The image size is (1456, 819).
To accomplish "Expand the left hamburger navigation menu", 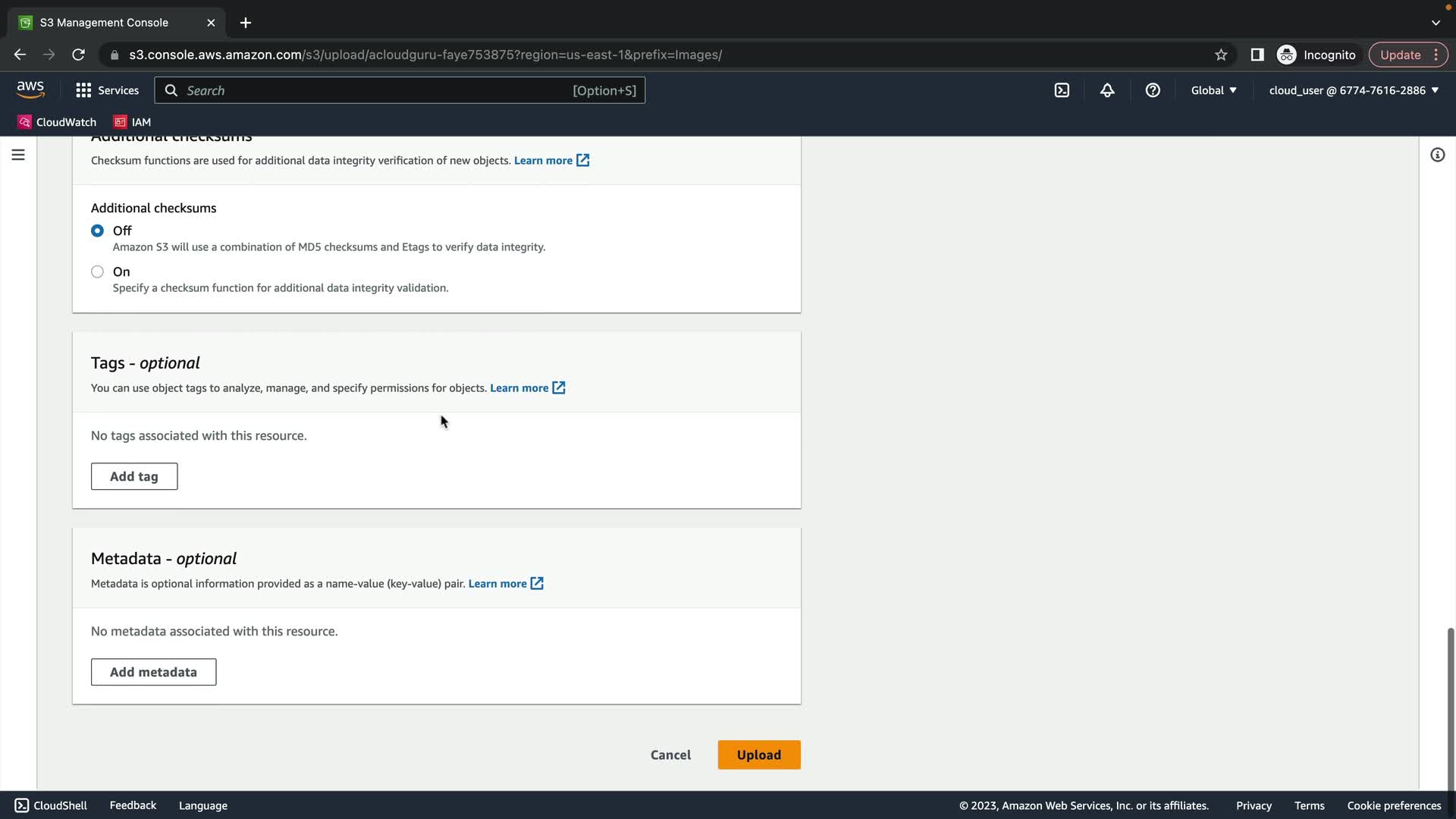I will [18, 155].
